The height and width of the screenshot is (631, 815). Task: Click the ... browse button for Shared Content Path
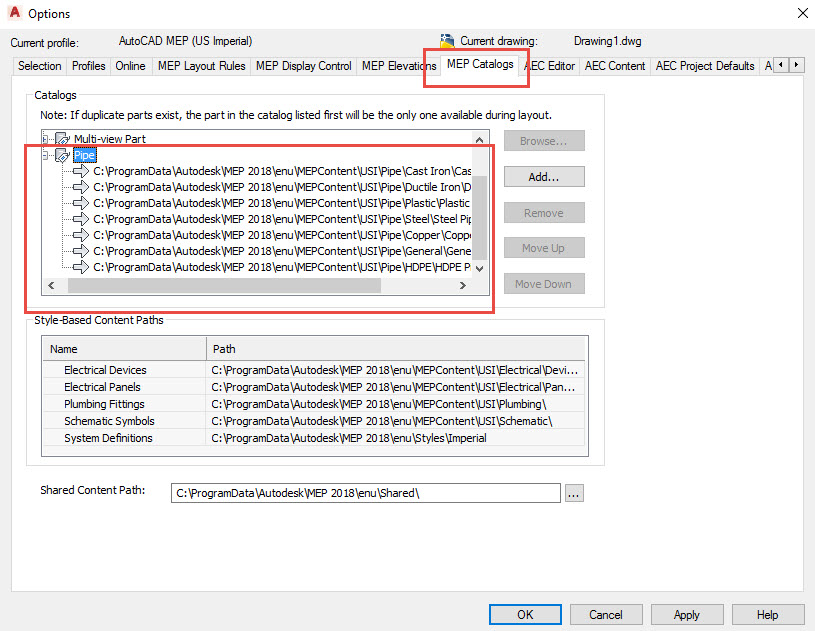click(574, 492)
